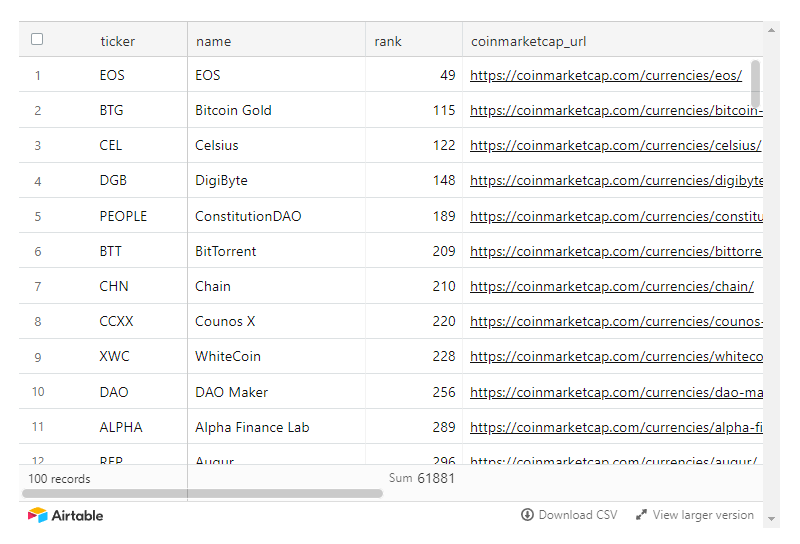Click row number 10
The image size is (800, 544).
[x=38, y=392]
